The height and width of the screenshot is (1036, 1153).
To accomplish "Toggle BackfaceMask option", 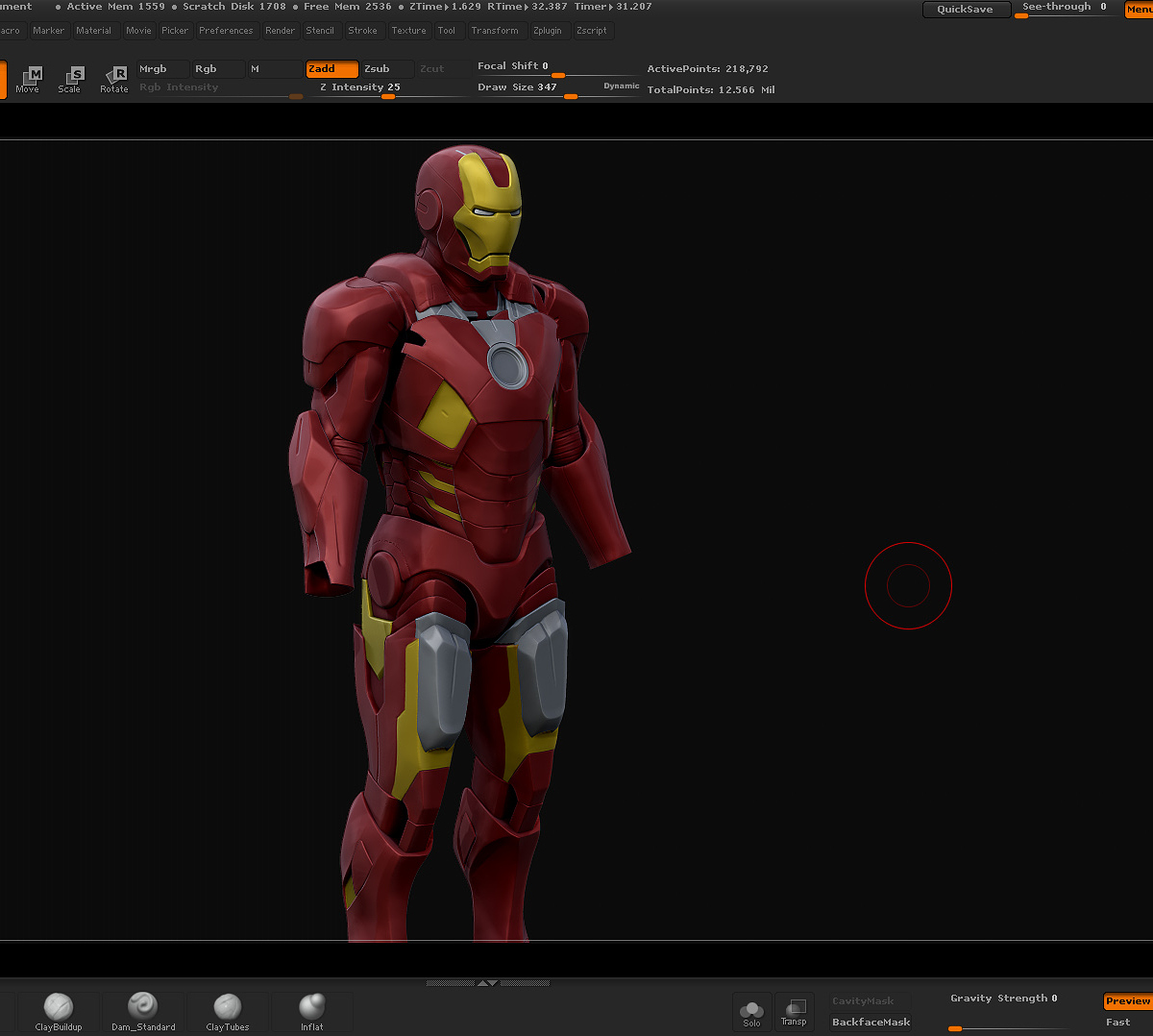I will pyautogui.click(x=871, y=1022).
